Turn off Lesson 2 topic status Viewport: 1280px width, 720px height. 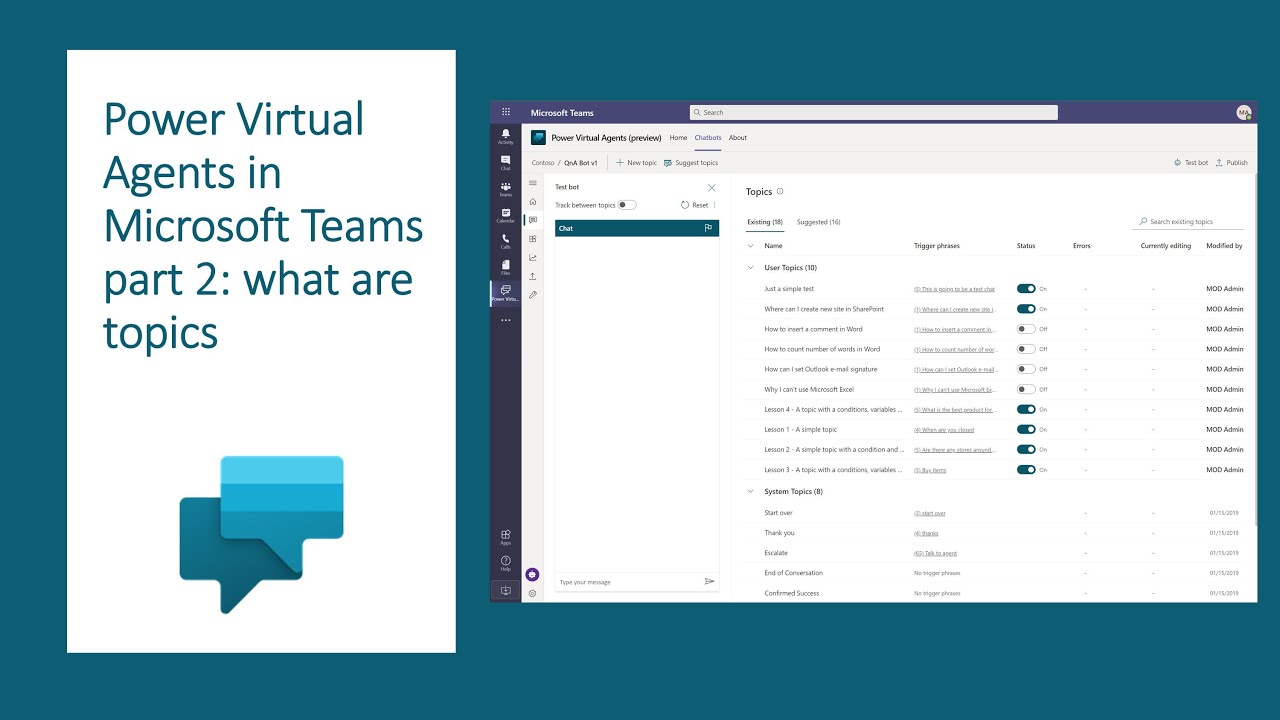coord(1026,449)
